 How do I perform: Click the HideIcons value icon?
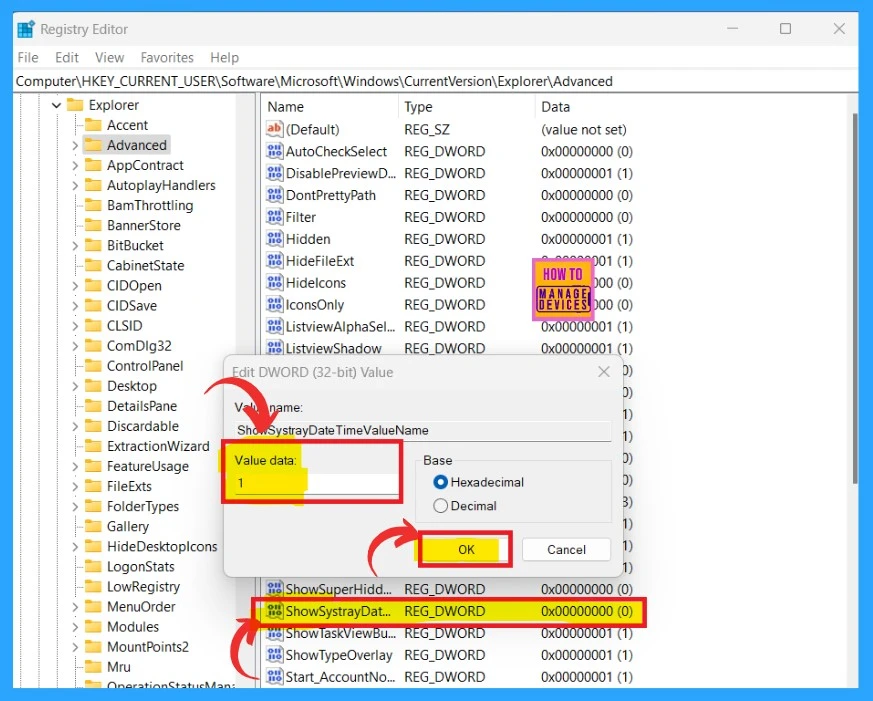tap(274, 282)
